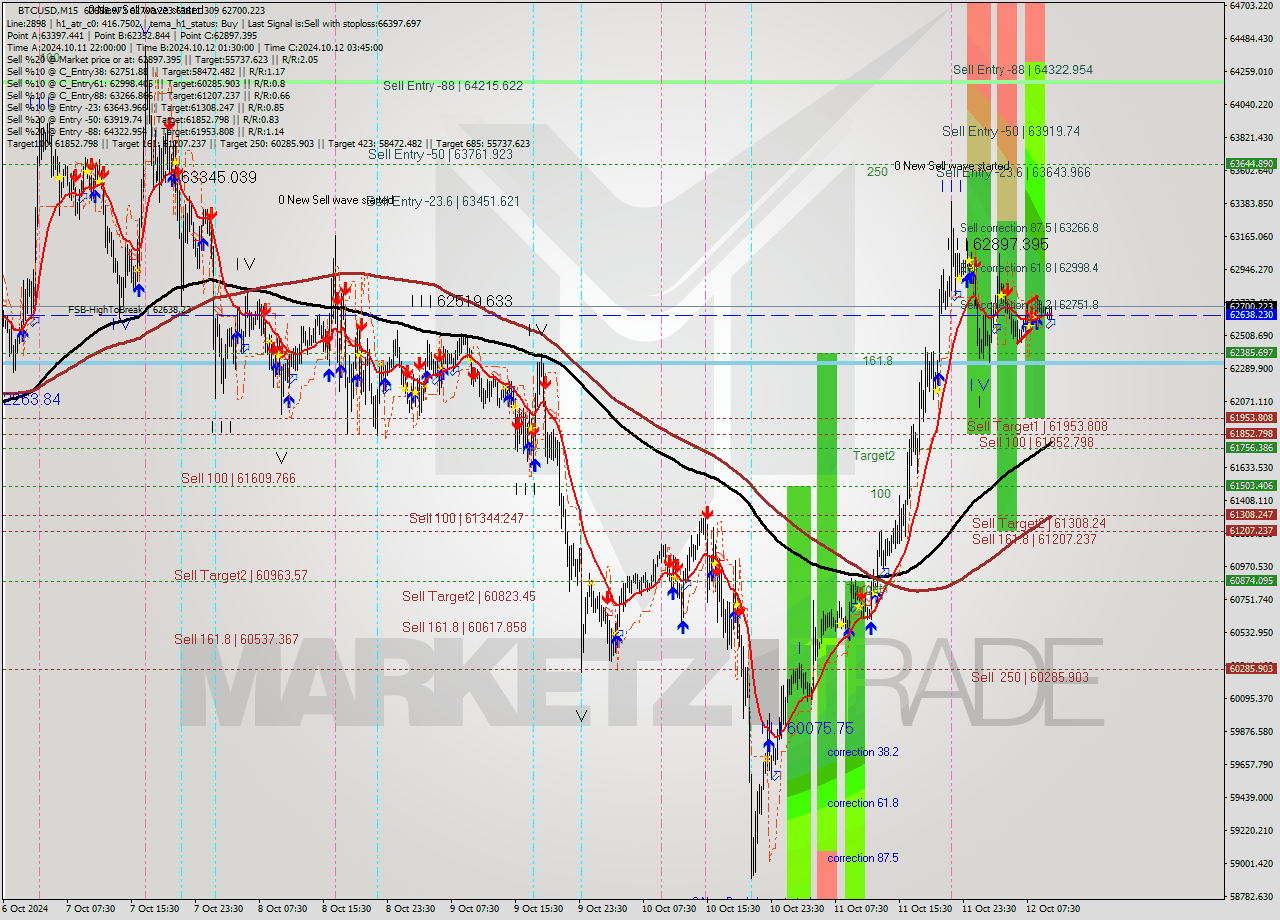Click the green 'Target2' label
The width and height of the screenshot is (1280, 920).
coord(874,455)
